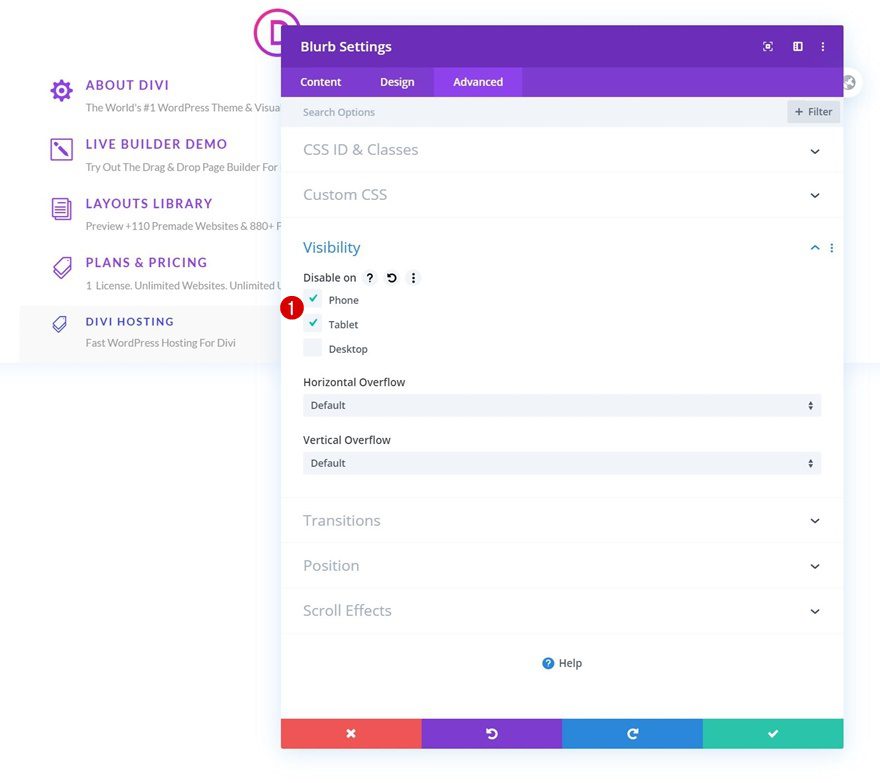The width and height of the screenshot is (880, 783).
Task: Click the Filter button
Action: [813, 112]
